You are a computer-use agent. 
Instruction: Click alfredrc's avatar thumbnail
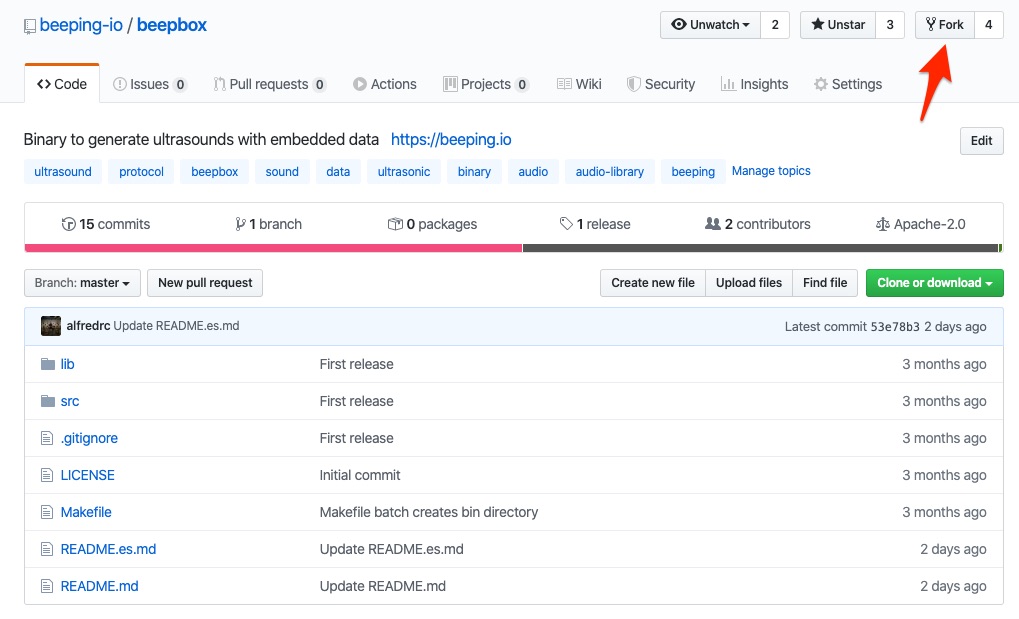tap(51, 326)
